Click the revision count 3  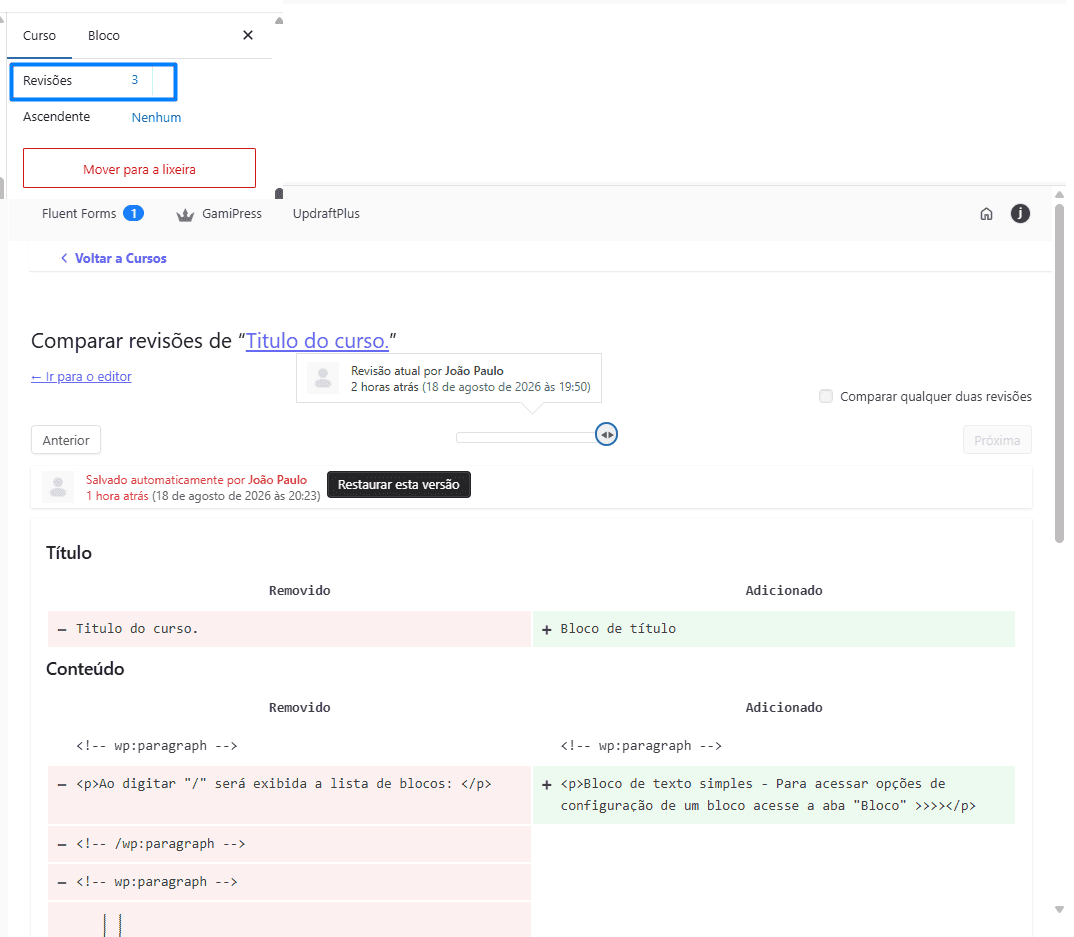coord(135,80)
